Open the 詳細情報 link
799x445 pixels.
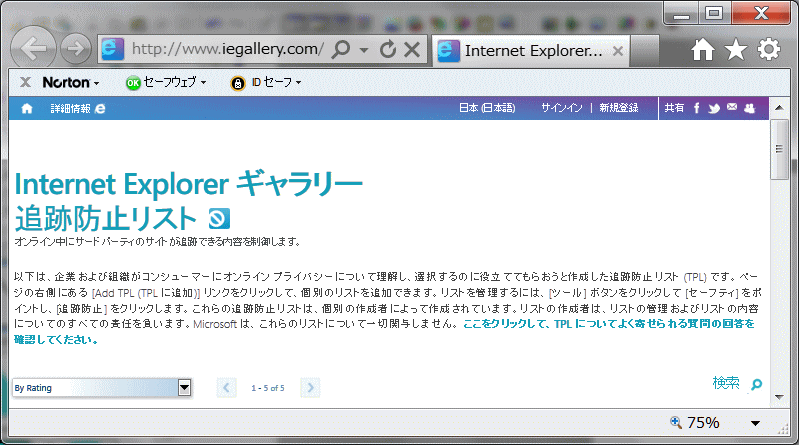pyautogui.click(x=77, y=108)
